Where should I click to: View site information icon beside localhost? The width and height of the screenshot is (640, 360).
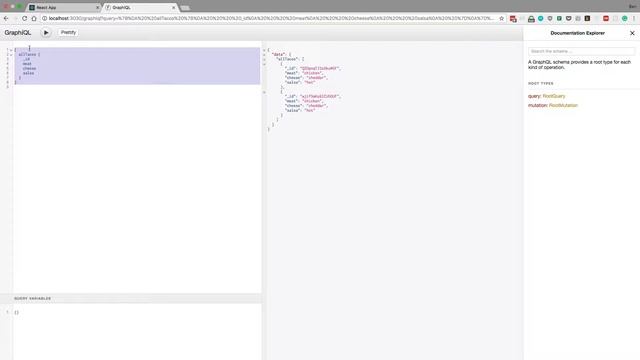tap(44, 18)
